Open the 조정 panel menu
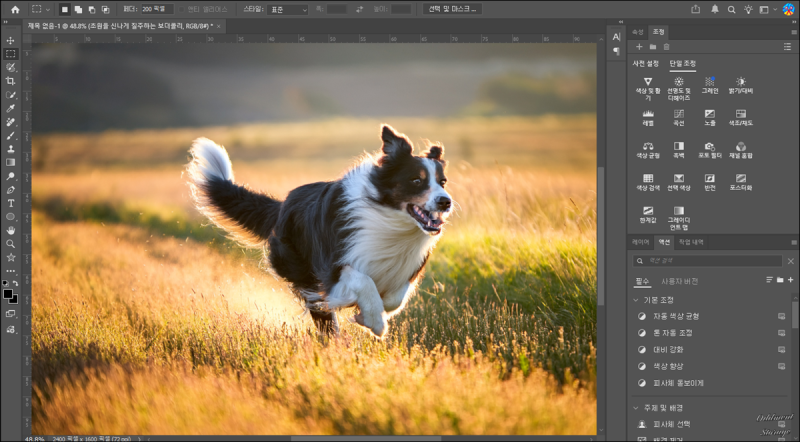This screenshot has width=800, height=442. tap(793, 32)
